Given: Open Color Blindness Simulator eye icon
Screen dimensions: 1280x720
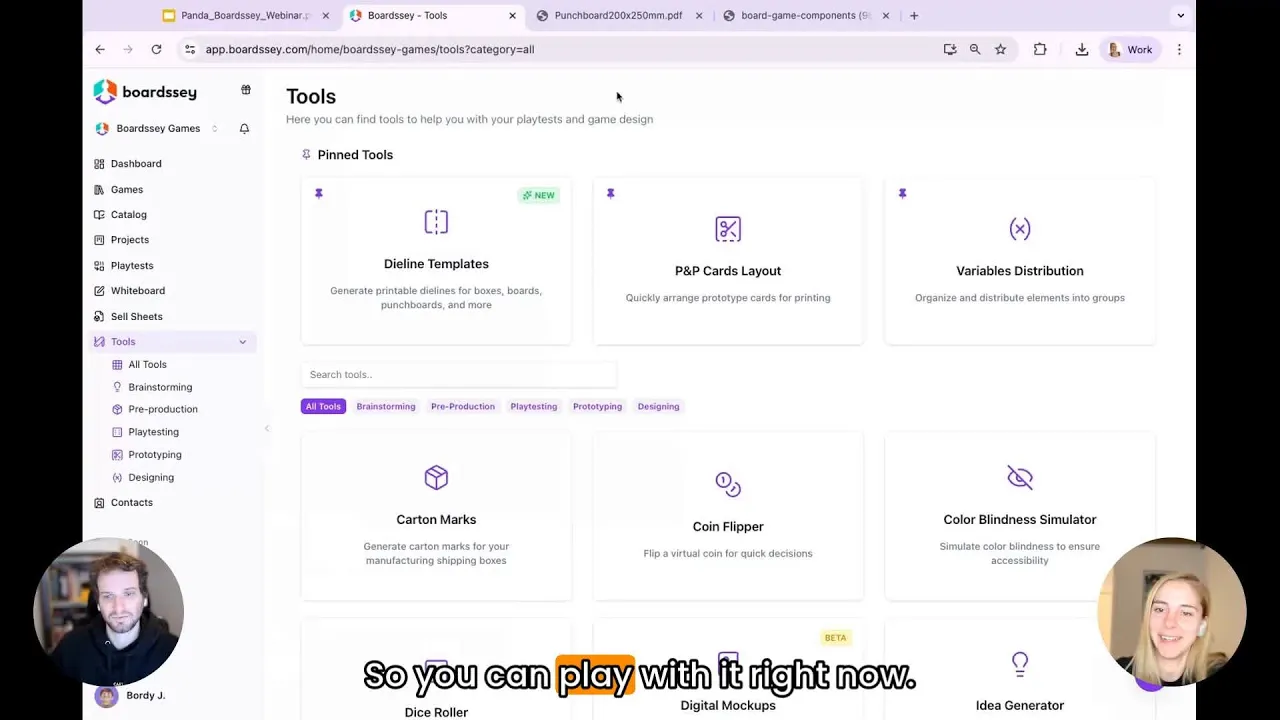Looking at the screenshot, I should 1020,478.
